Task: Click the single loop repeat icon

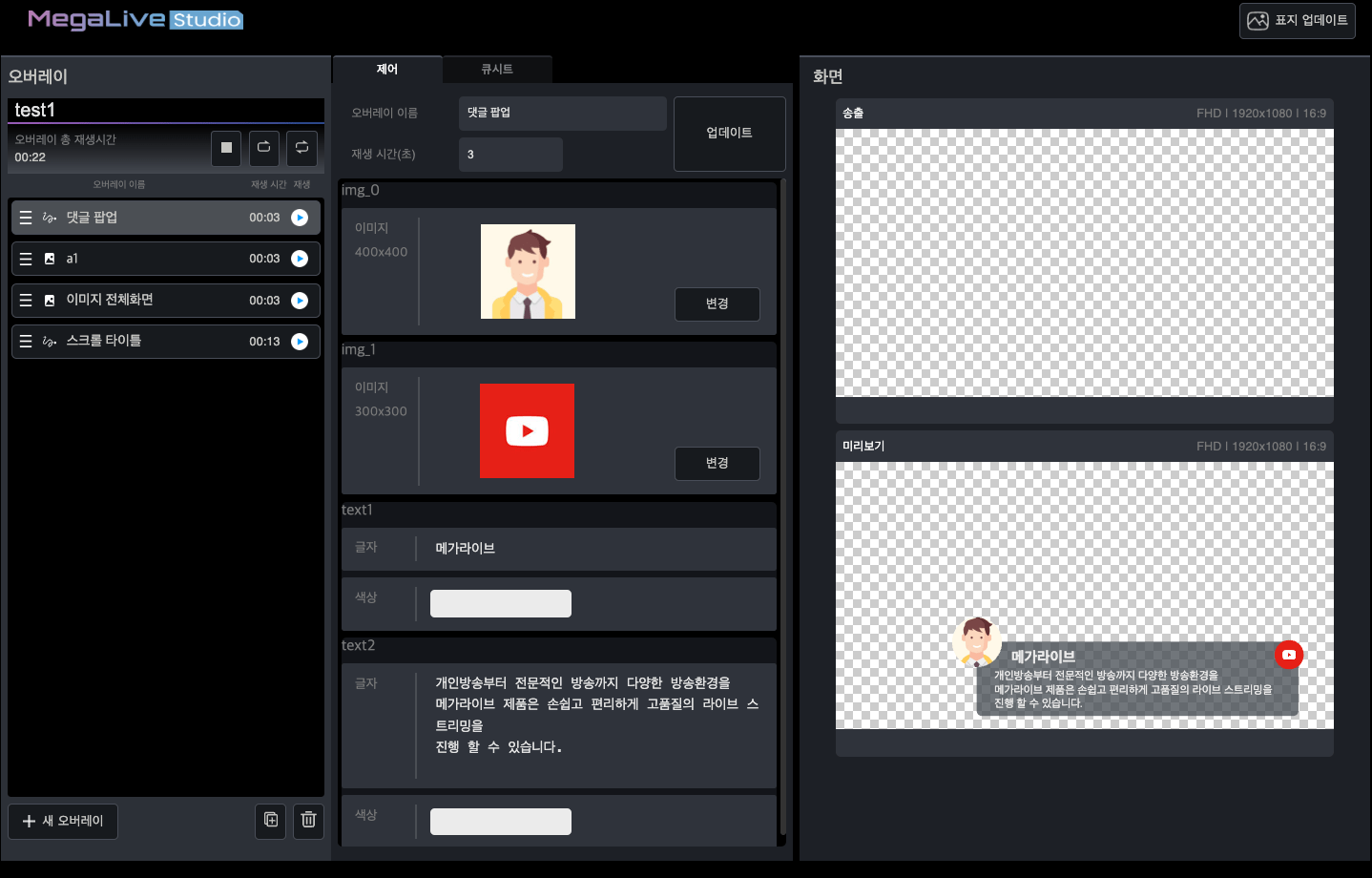Action: [x=264, y=148]
